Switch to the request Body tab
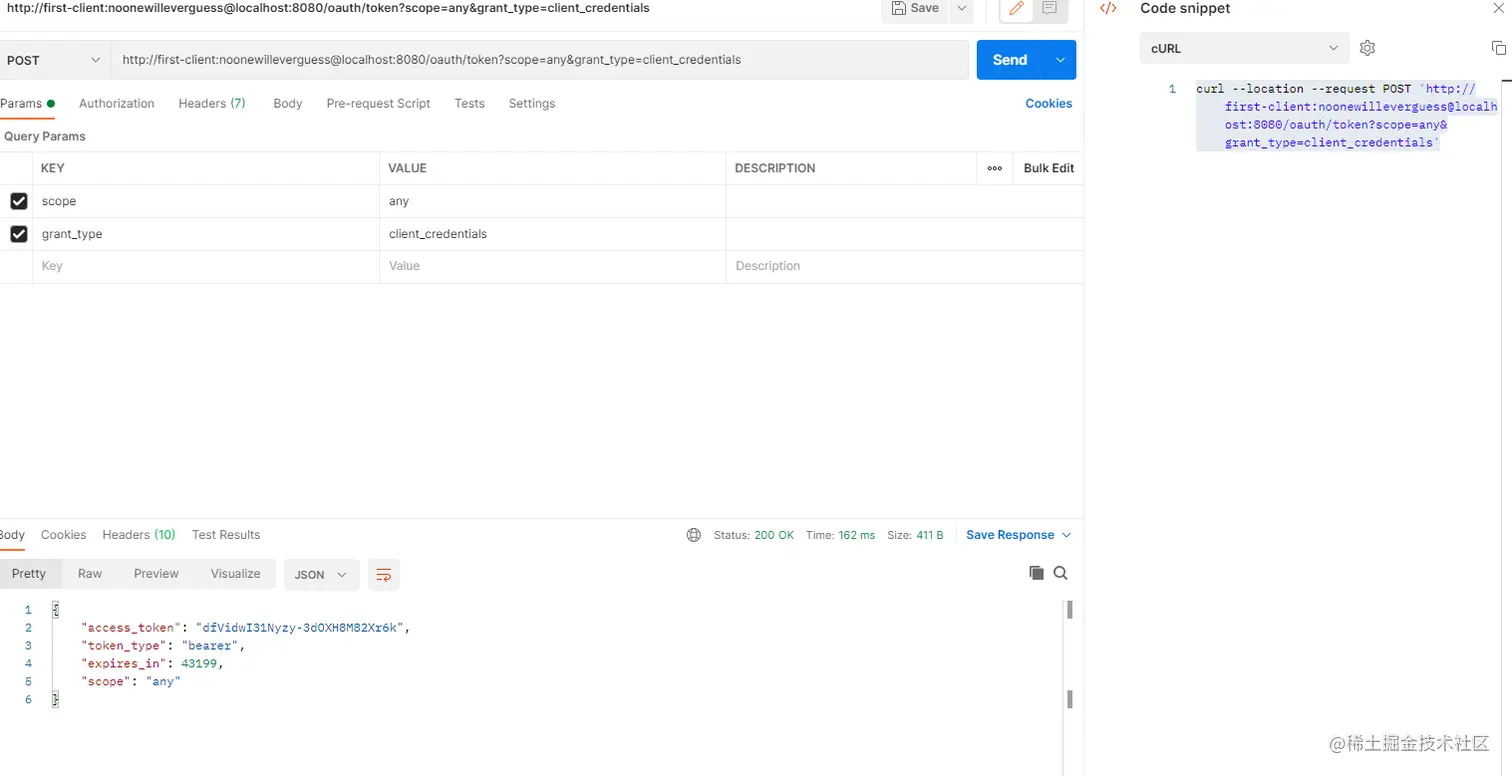 point(288,104)
